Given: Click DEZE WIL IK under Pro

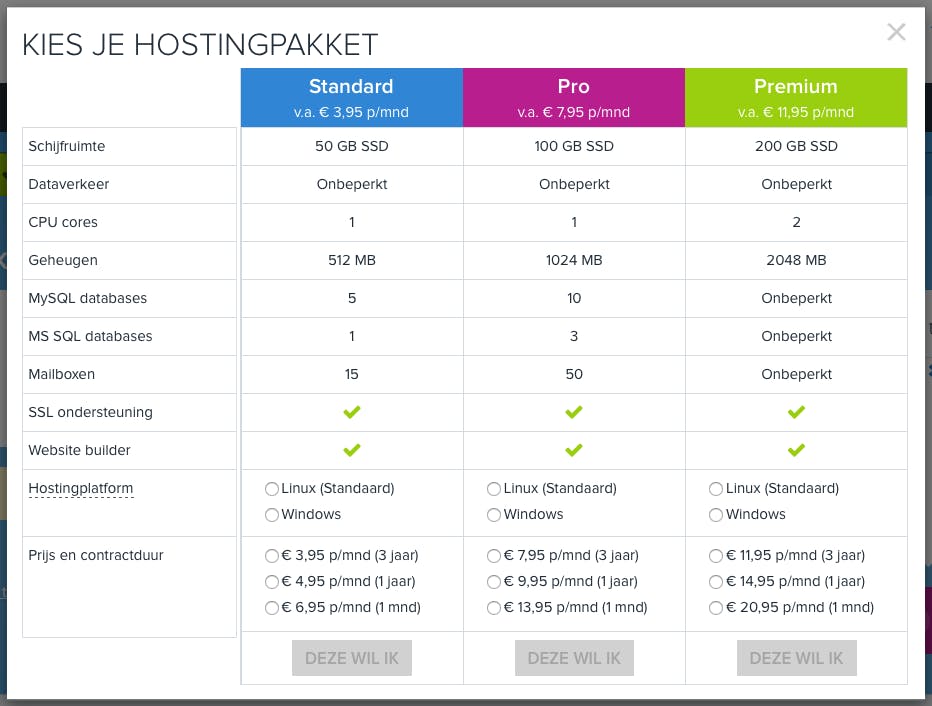Looking at the screenshot, I should coord(574,658).
